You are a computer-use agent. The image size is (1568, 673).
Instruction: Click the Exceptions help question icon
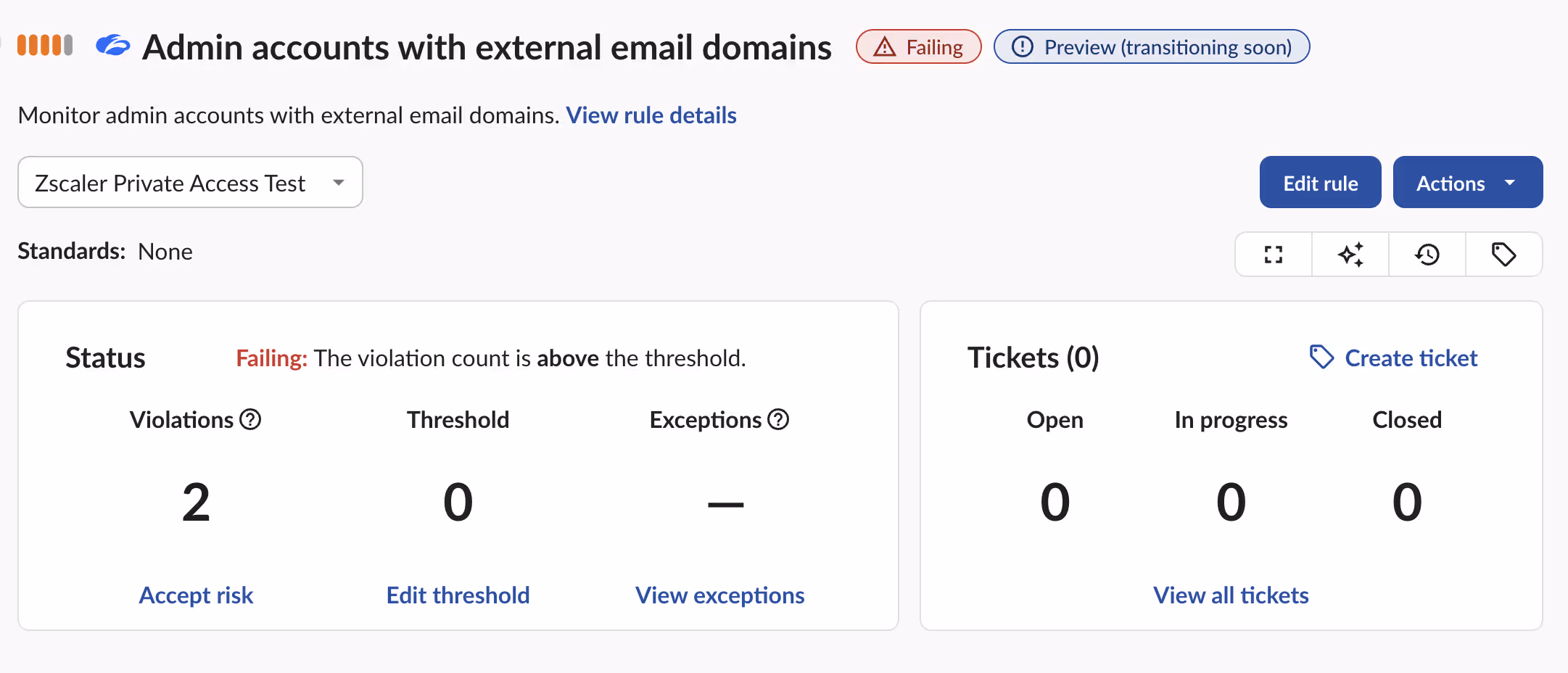point(778,419)
